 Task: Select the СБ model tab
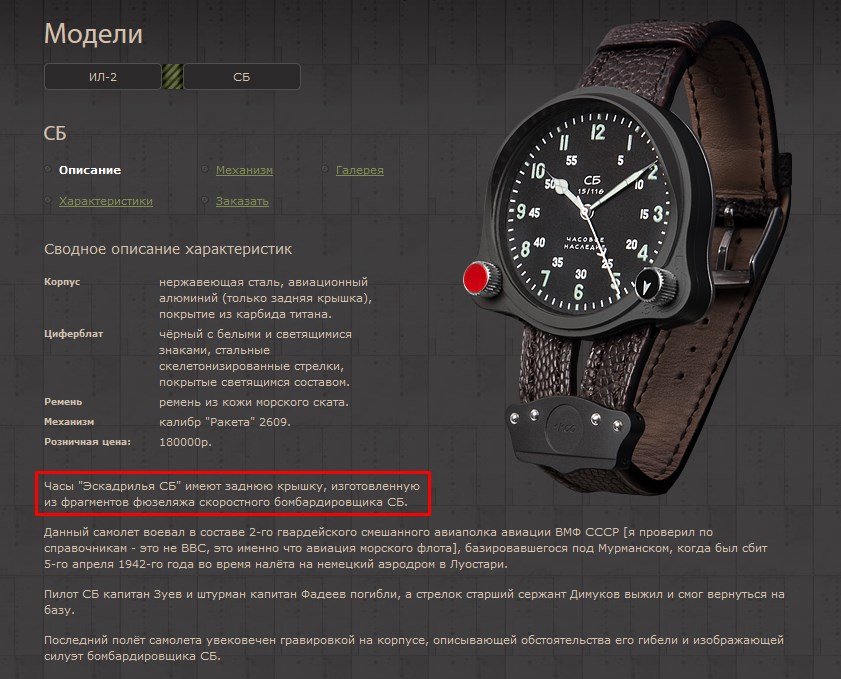tap(242, 77)
